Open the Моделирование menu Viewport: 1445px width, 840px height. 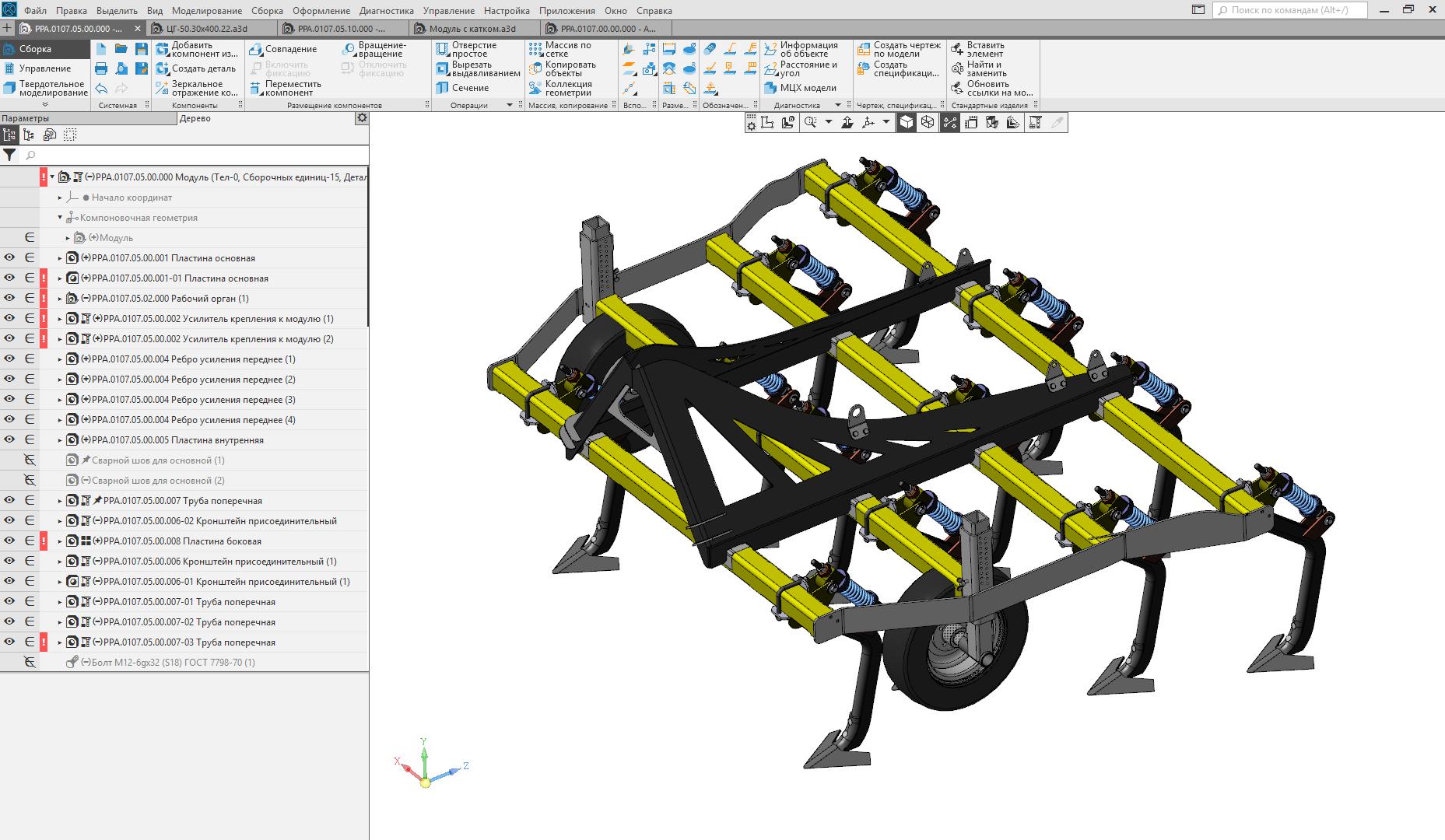click(206, 11)
